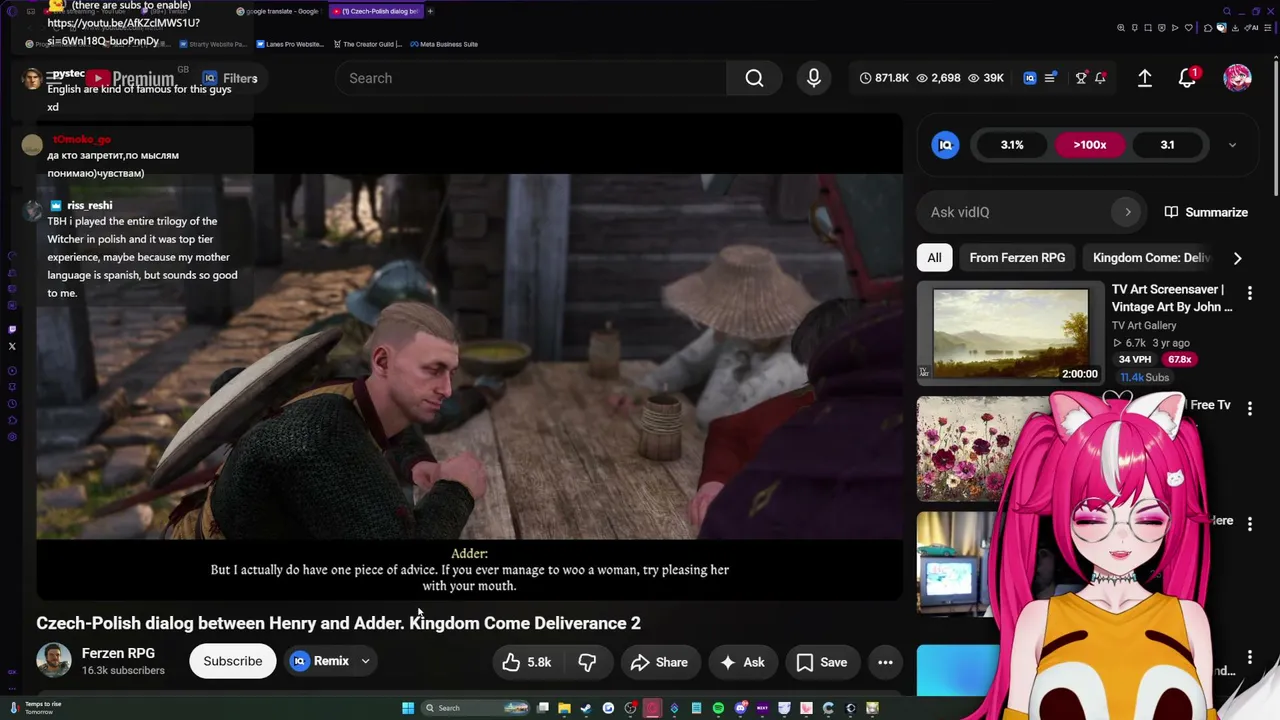The image size is (1280, 720).
Task: Click the vidIQ trophy achievements icon
Action: pos(1081,78)
